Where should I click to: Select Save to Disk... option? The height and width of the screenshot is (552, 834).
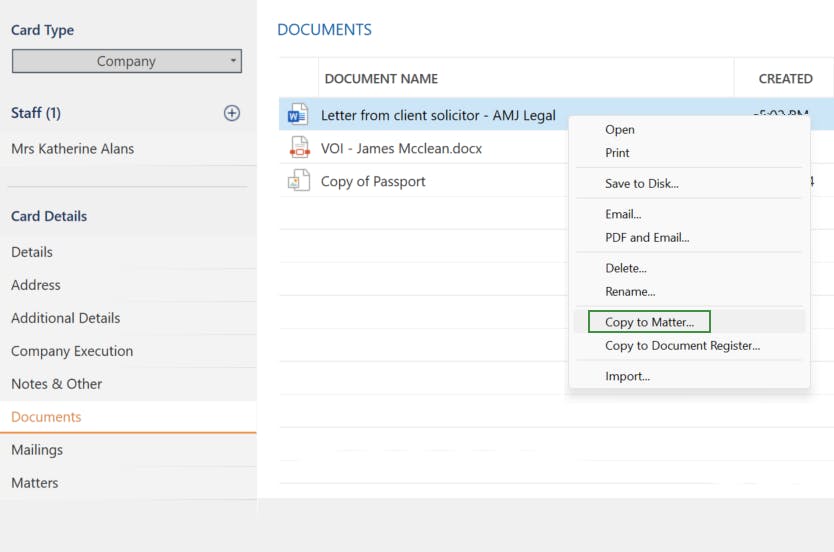coord(641,183)
